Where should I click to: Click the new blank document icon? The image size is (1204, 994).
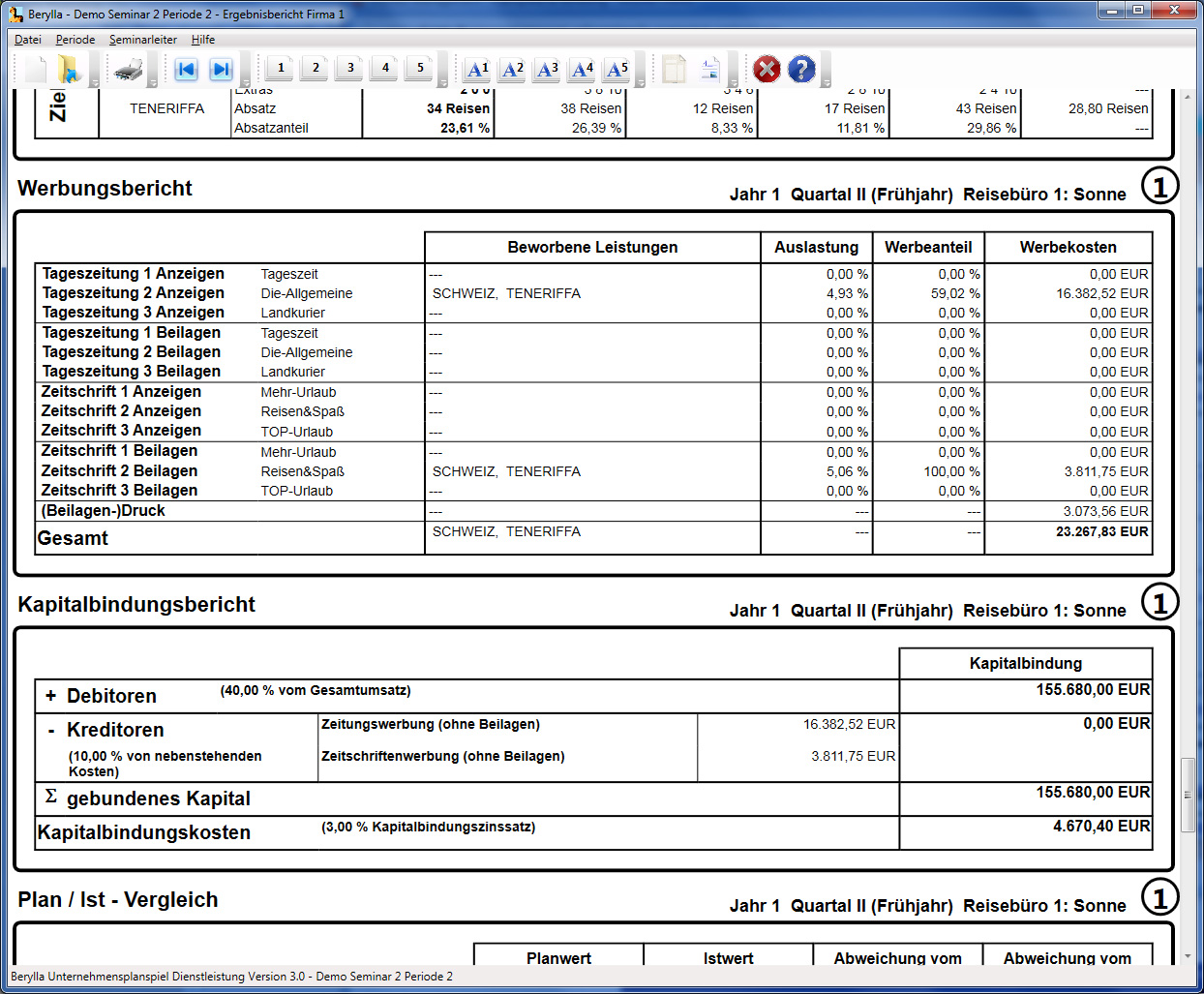36,69
